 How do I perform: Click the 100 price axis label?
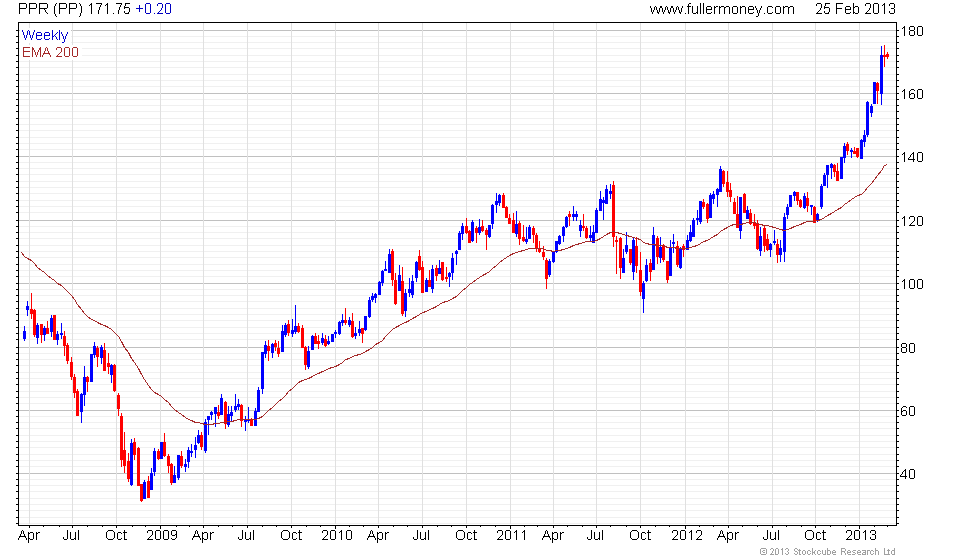point(912,284)
